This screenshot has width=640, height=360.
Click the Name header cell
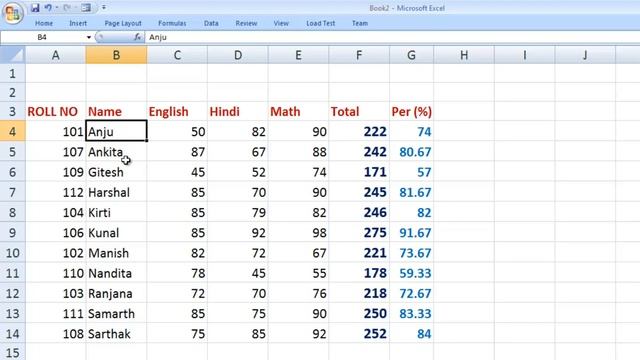tap(116, 111)
